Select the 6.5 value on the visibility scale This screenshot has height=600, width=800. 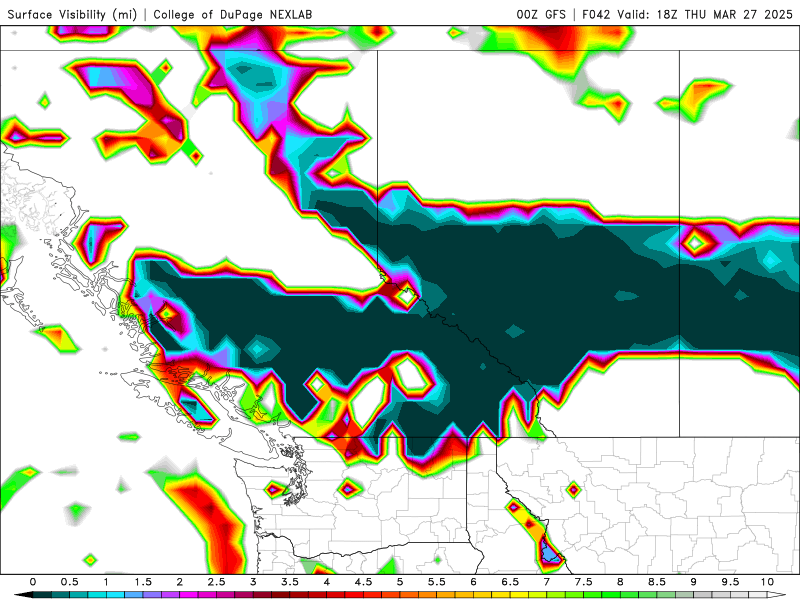[x=510, y=582]
